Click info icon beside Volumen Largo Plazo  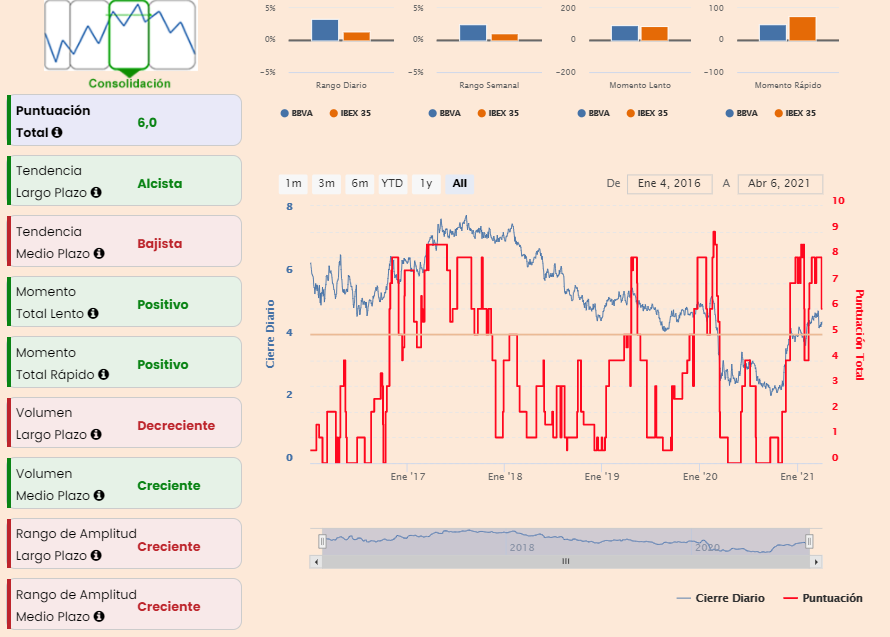96,434
